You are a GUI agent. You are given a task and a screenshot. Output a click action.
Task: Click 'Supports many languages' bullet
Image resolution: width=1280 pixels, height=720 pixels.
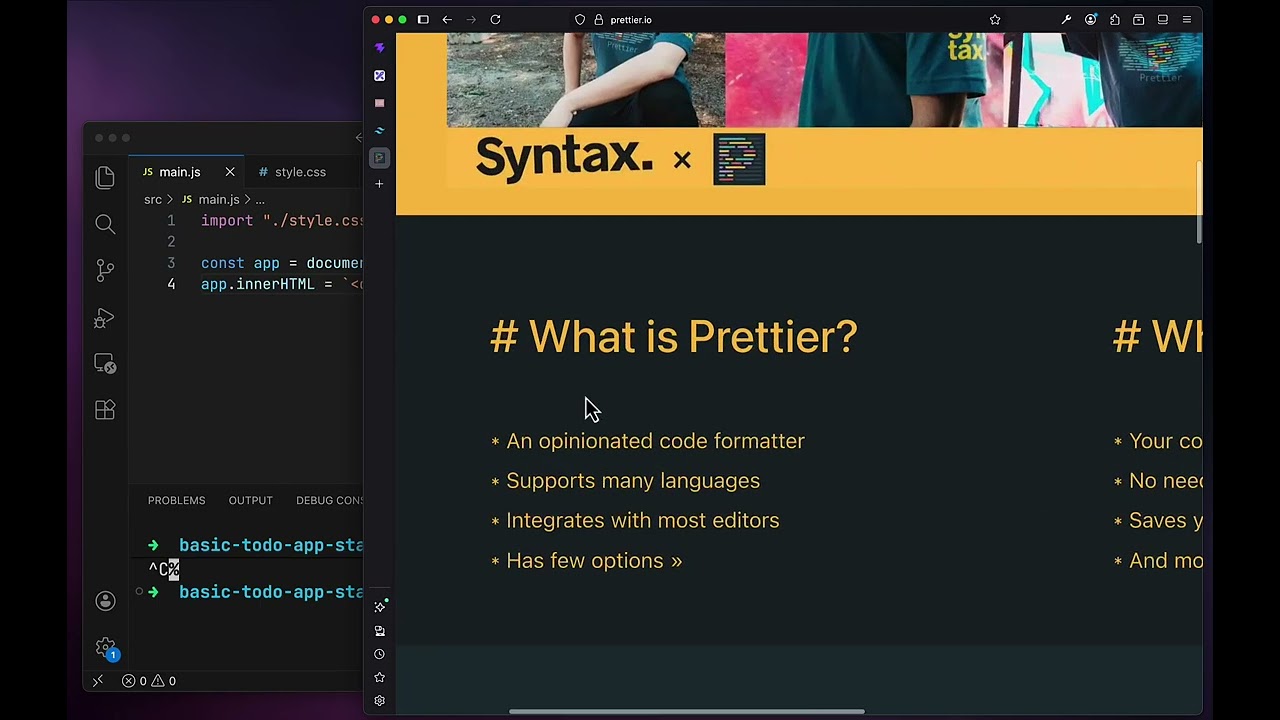(633, 481)
